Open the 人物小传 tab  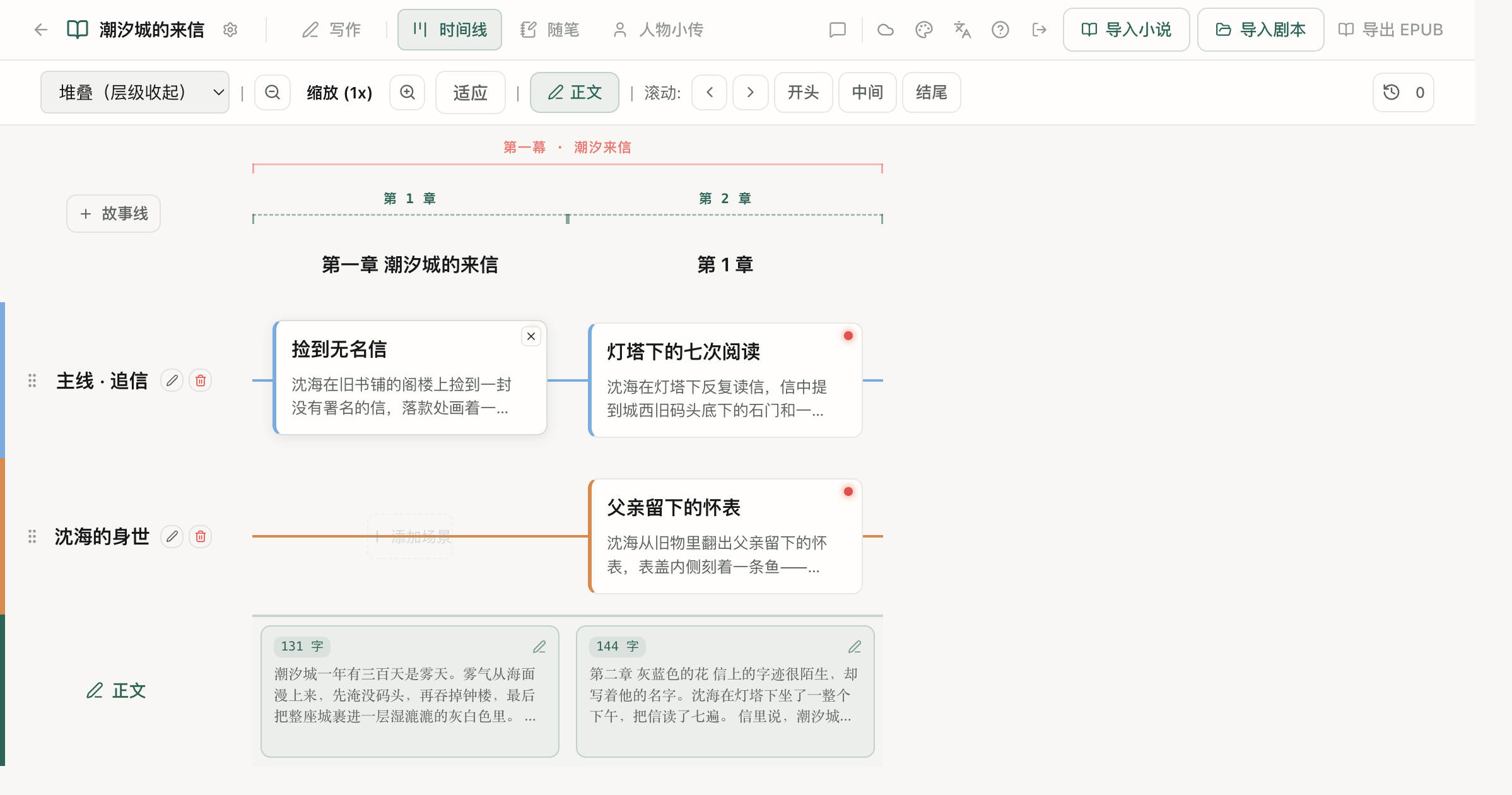[x=657, y=30]
